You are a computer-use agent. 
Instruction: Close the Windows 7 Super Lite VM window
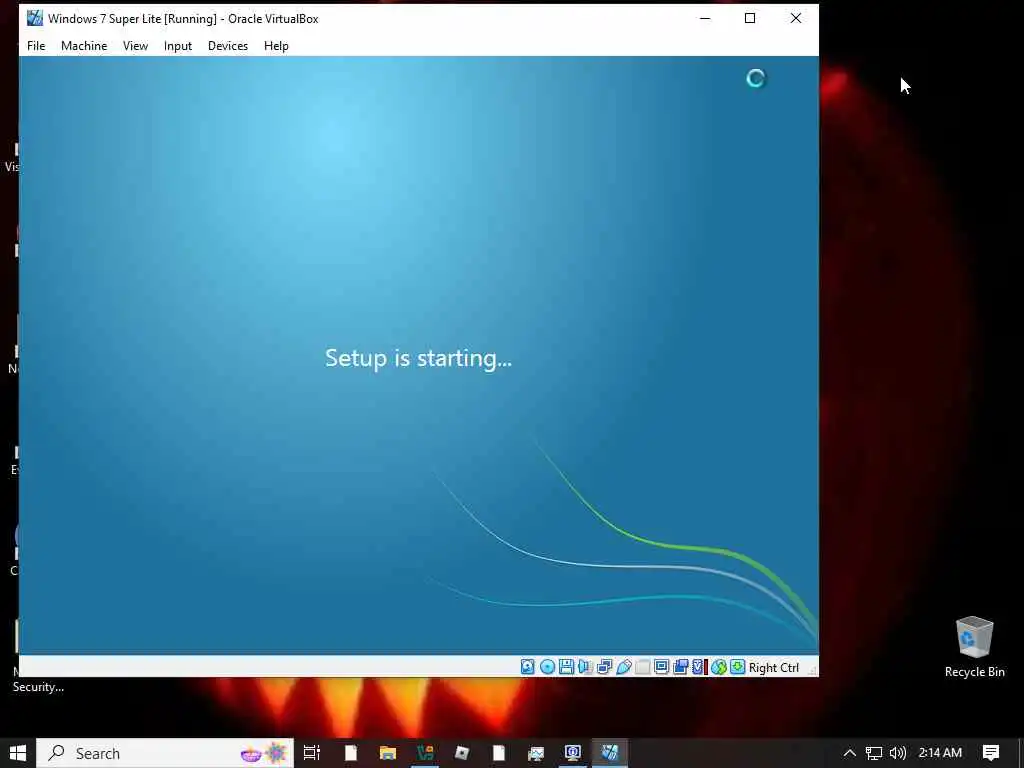click(x=795, y=18)
